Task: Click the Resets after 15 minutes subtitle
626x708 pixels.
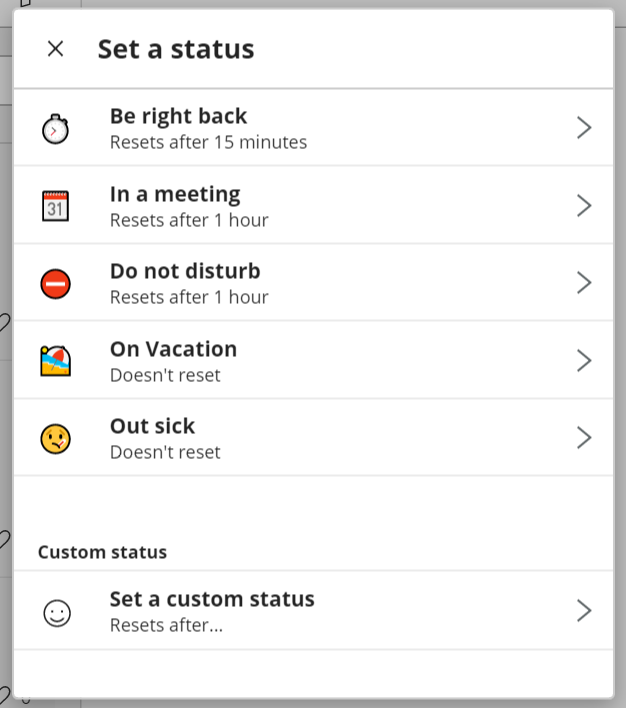Action: [208, 142]
